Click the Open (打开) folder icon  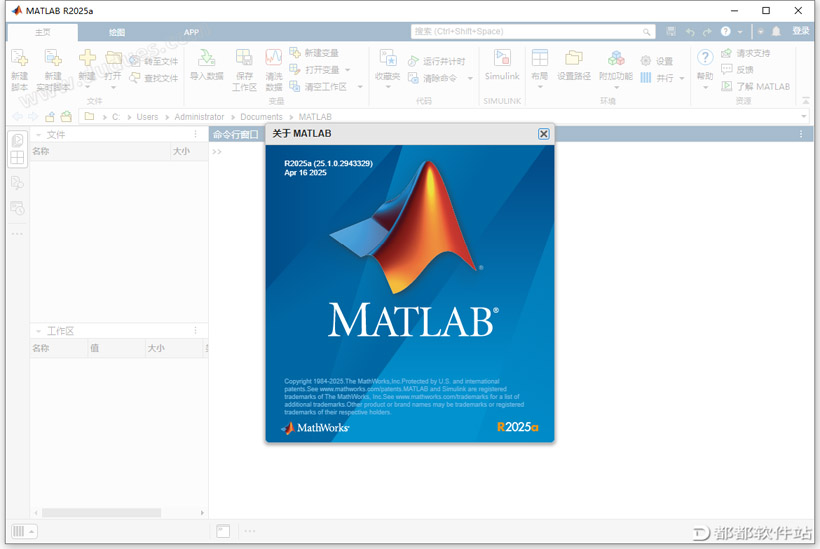tap(113, 58)
